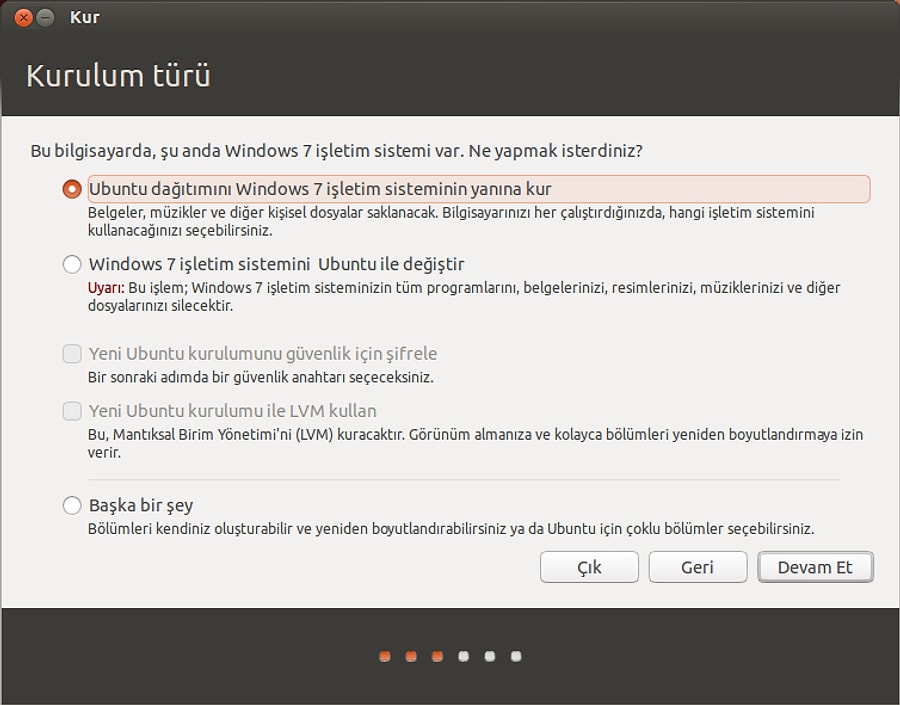Tick 'Yeni Ubuntu kurulumu ile LVM kullan'
900x705 pixels.
(x=72, y=411)
